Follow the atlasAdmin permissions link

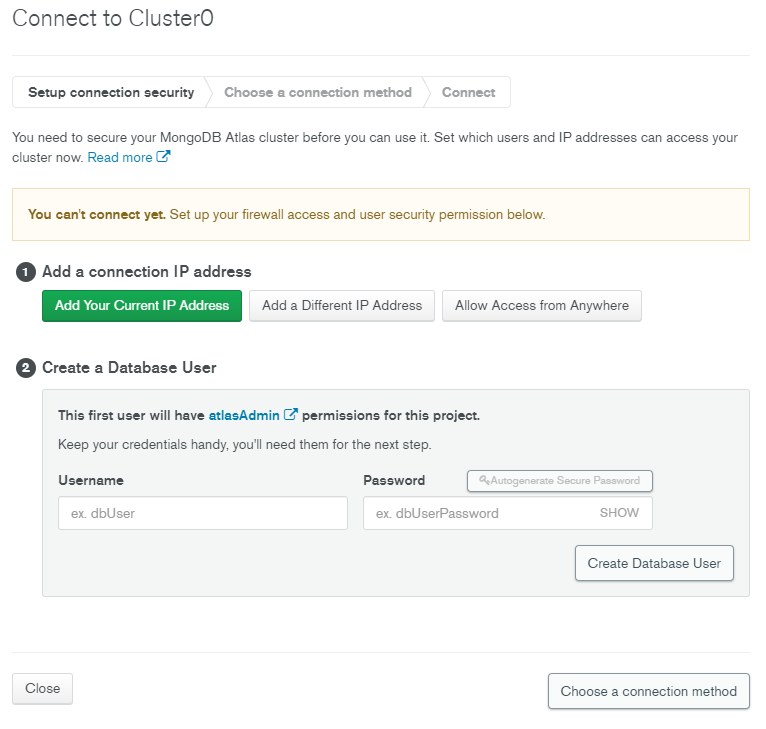point(245,415)
